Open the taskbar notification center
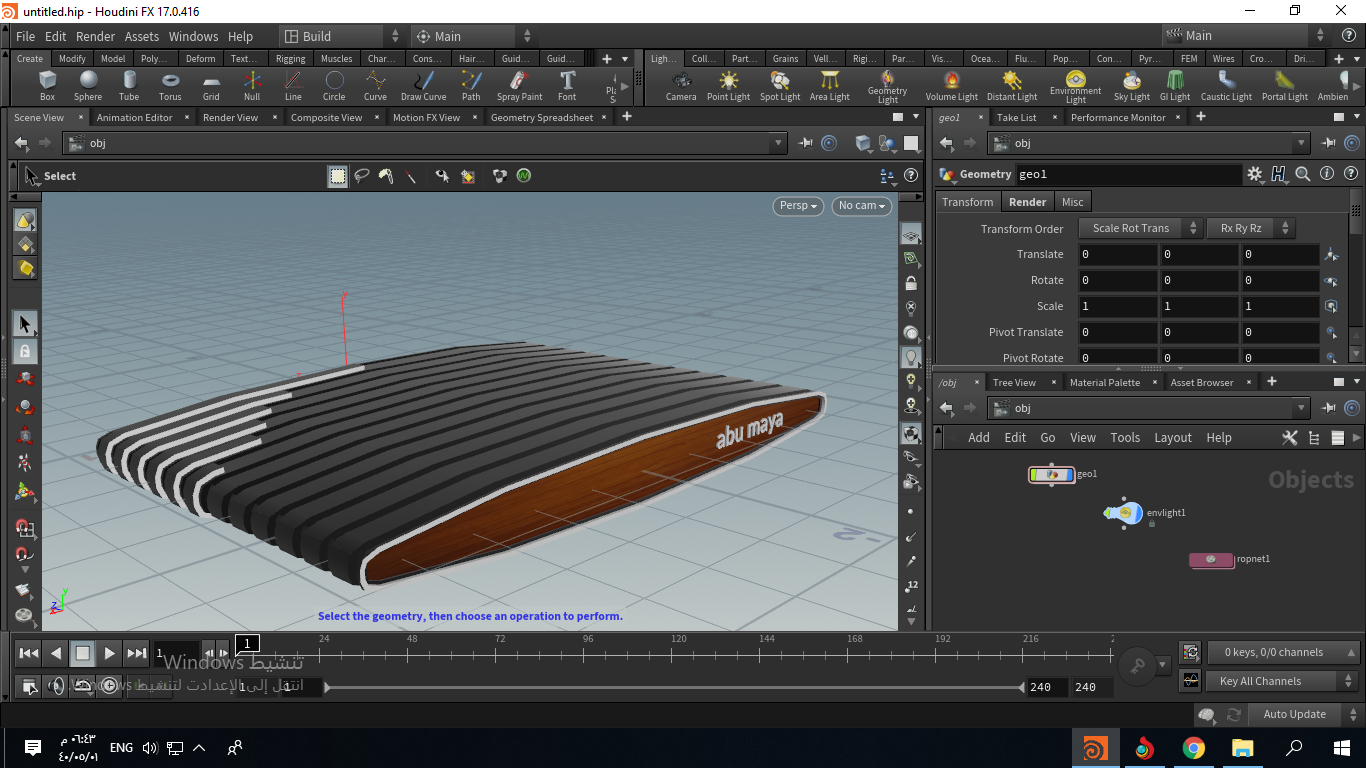The image size is (1366, 768). click(x=32, y=747)
